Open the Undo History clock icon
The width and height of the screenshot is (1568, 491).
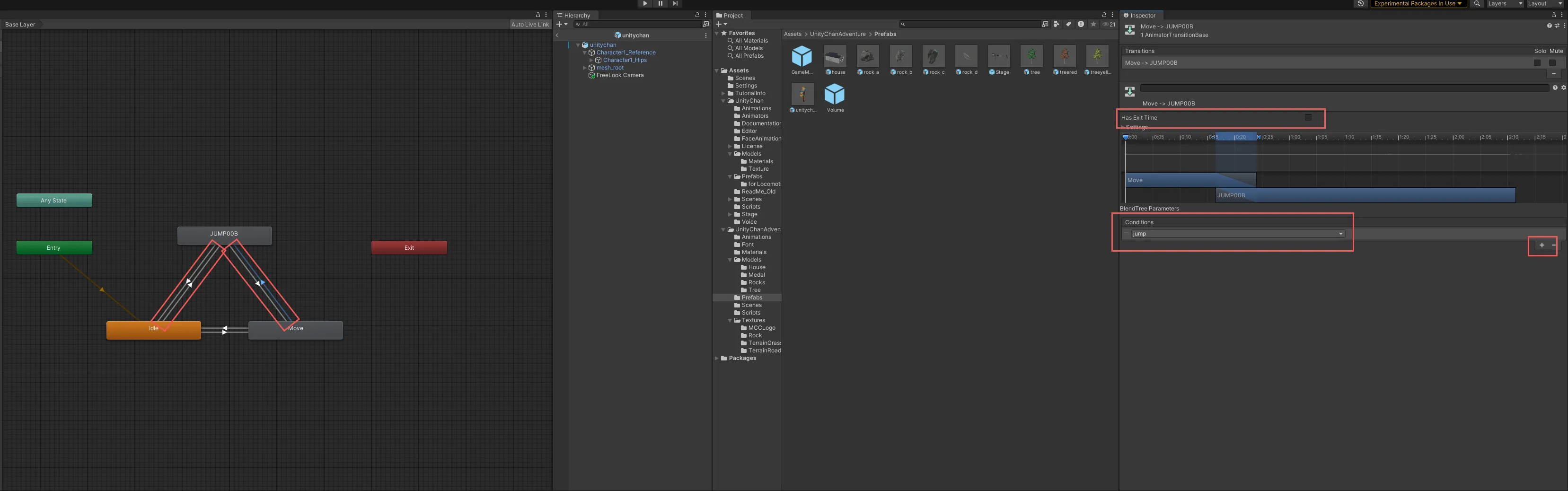(x=1360, y=4)
